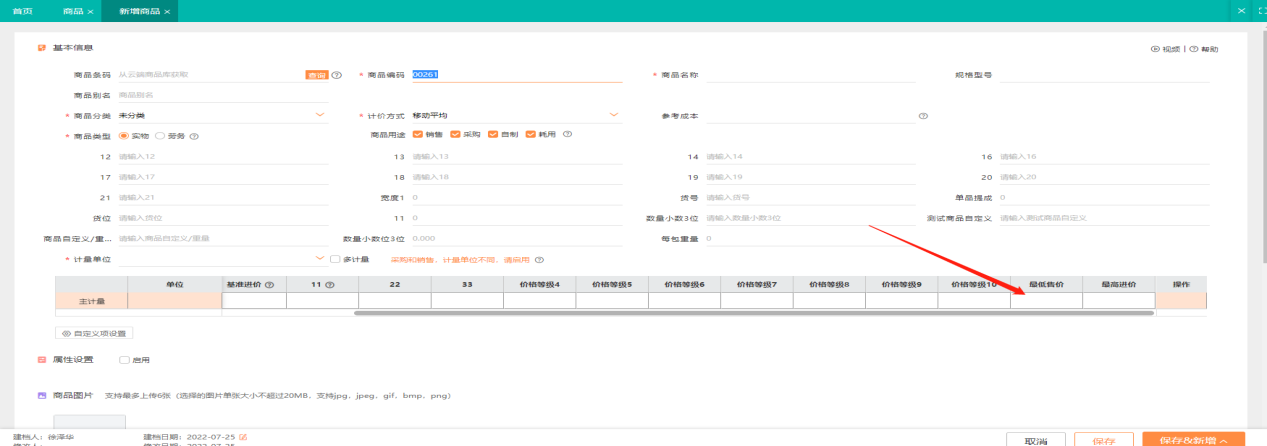Viewport: 1267px width, 446px height.
Task: Select 实物 product type radio
Action: click(x=124, y=136)
